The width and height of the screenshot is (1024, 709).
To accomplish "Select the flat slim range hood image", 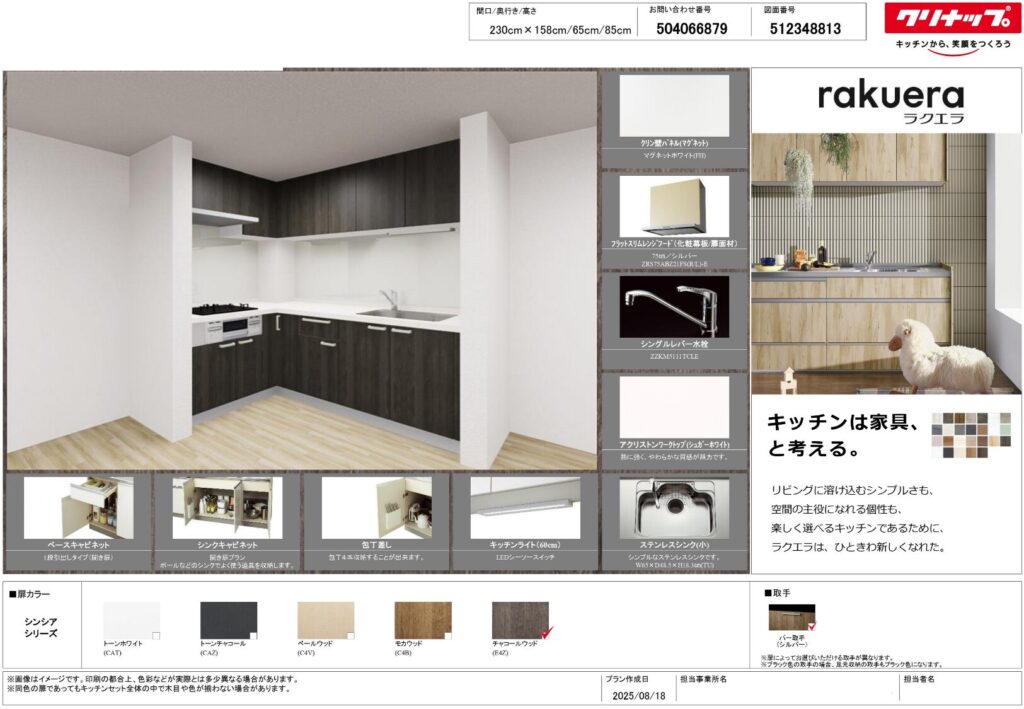I will coord(674,206).
